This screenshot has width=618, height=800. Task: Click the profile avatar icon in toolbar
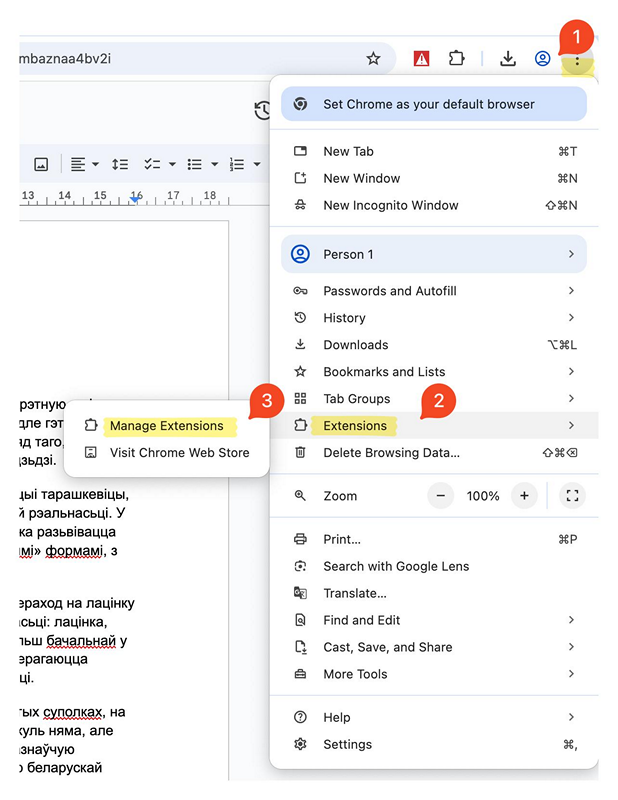[542, 59]
